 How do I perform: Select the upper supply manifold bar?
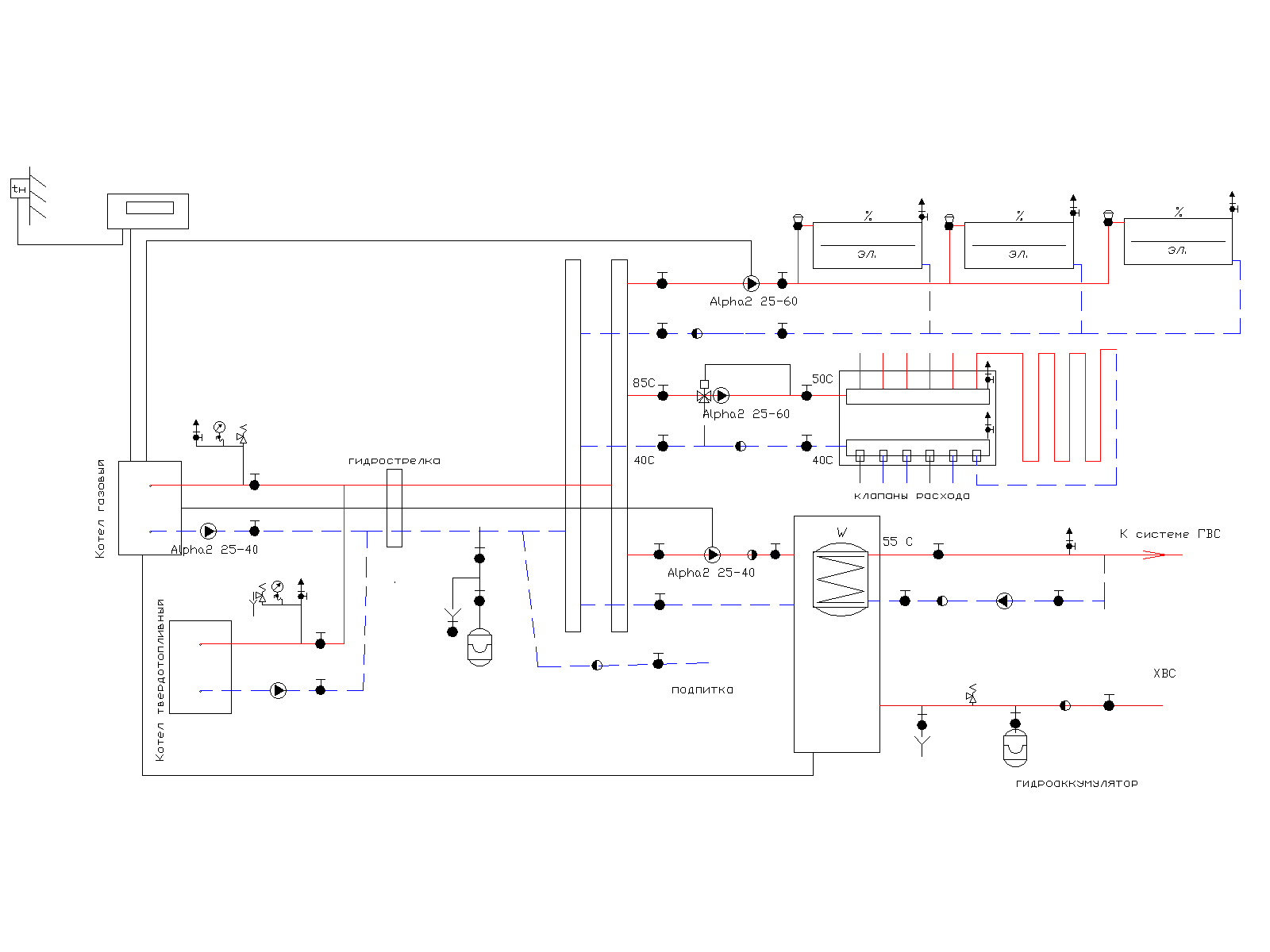point(918,397)
